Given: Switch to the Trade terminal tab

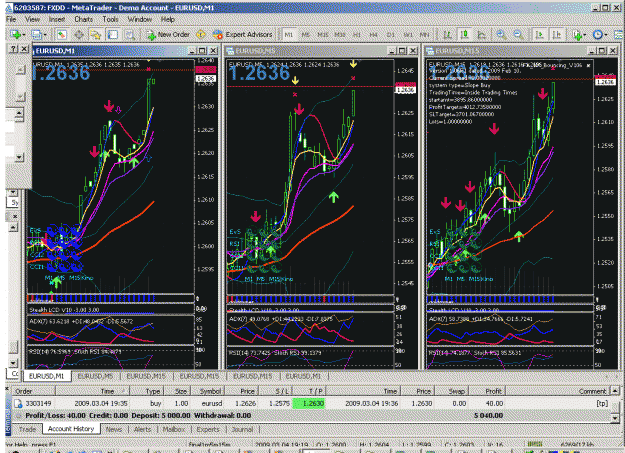Looking at the screenshot, I should coord(28,429).
